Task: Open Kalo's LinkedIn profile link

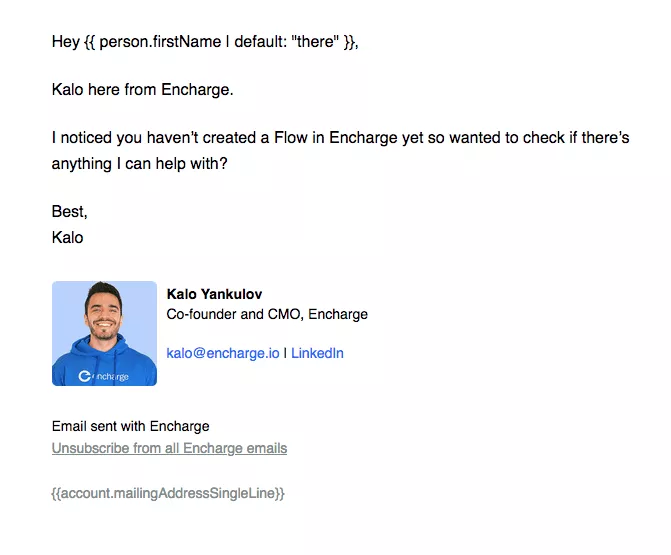Action: [317, 353]
